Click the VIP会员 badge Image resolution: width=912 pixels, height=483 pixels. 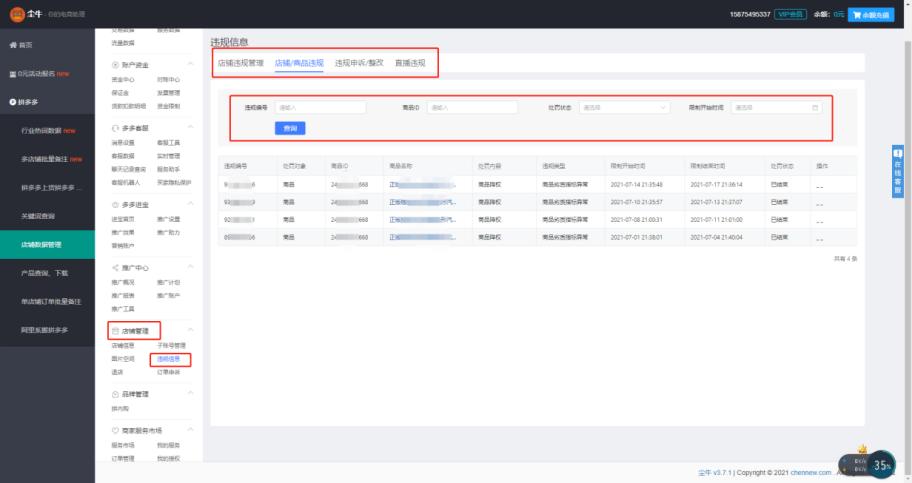coord(790,15)
